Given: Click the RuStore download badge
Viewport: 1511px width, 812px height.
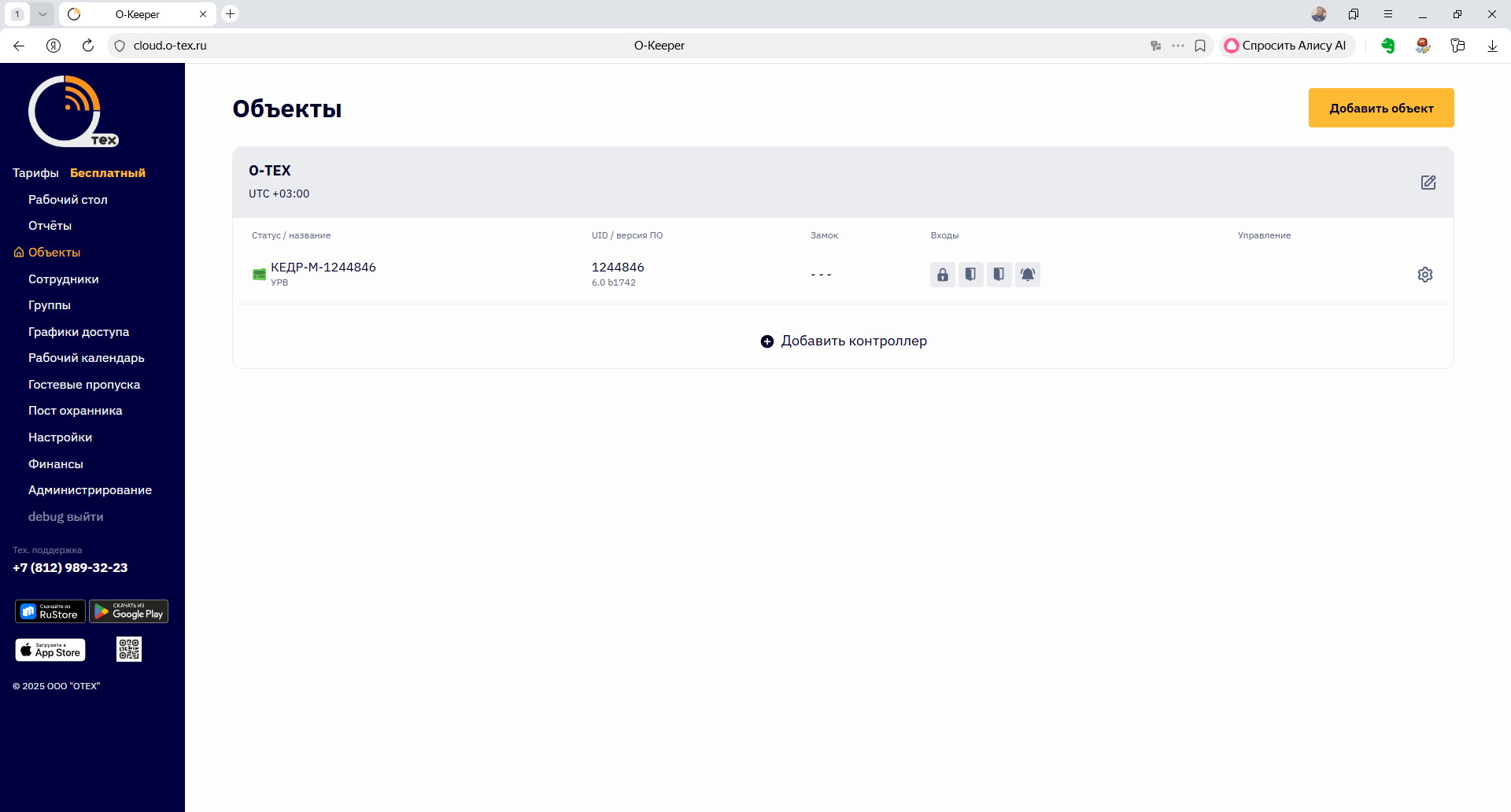Looking at the screenshot, I should pyautogui.click(x=50, y=611).
